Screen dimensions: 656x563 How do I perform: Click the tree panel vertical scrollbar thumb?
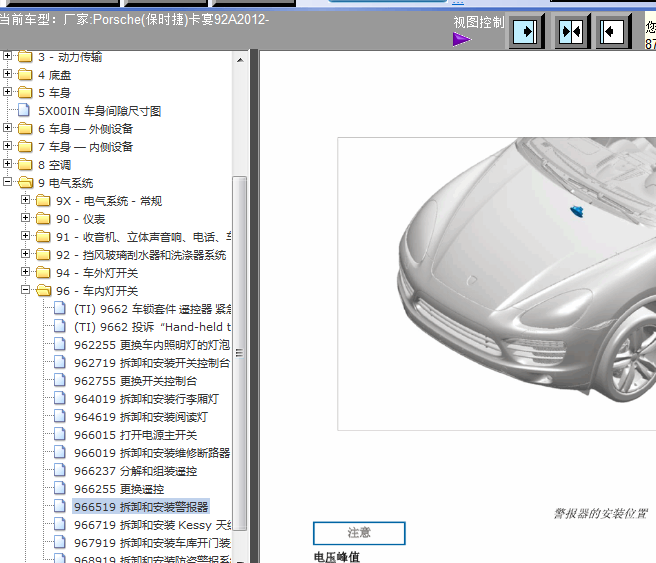point(239,353)
